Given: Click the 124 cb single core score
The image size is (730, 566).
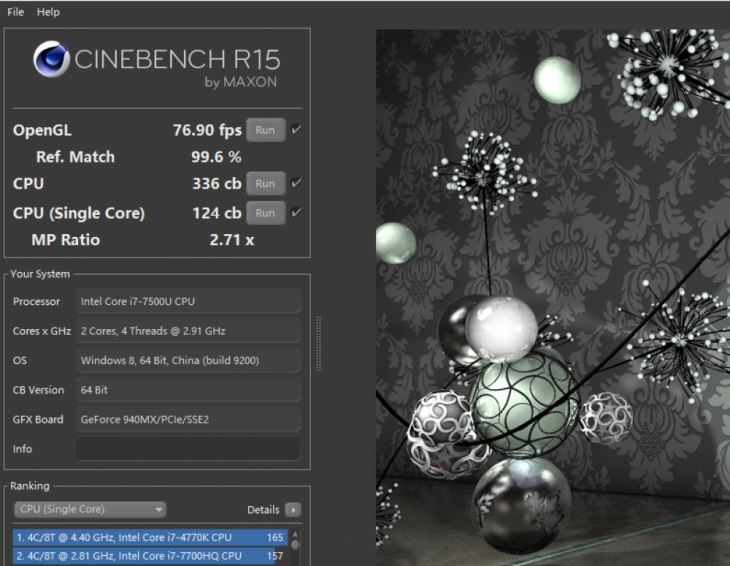Looking at the screenshot, I should (216, 213).
